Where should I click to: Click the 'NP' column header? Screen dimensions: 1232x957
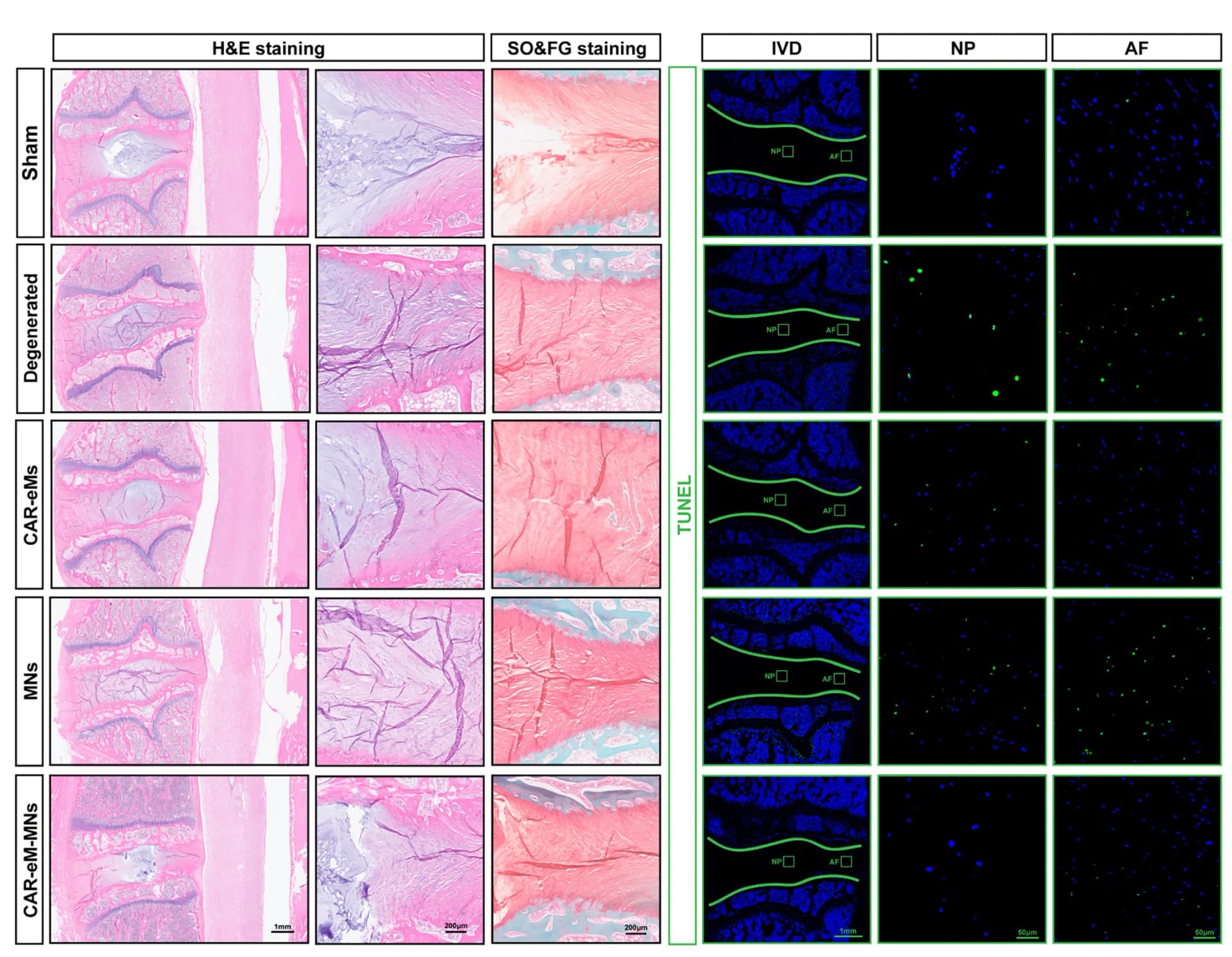[962, 48]
